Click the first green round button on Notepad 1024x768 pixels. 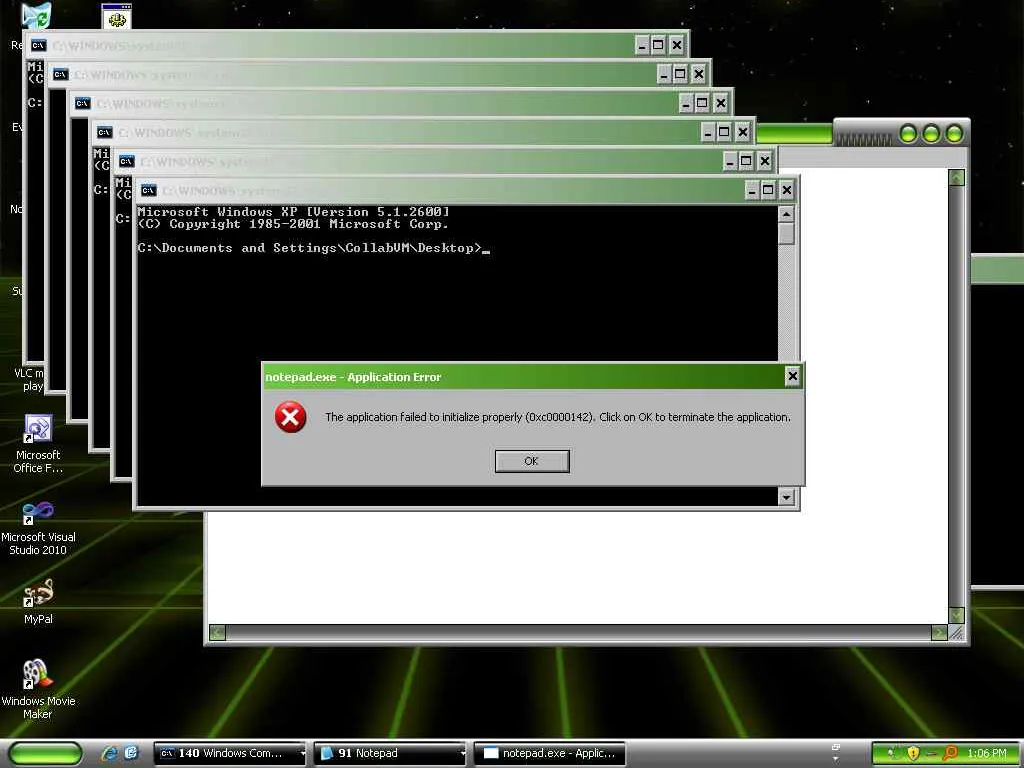(908, 134)
